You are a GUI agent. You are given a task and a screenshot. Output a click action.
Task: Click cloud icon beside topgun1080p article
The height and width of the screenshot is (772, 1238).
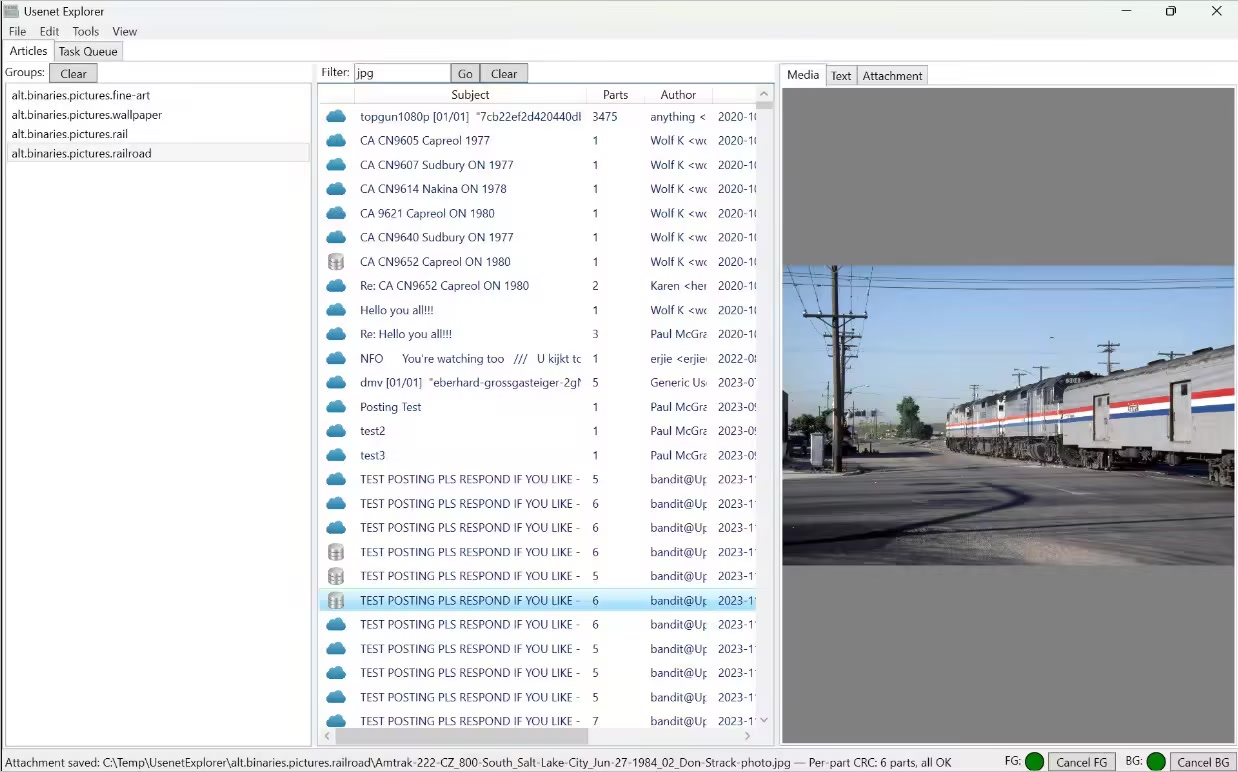pyautogui.click(x=336, y=117)
